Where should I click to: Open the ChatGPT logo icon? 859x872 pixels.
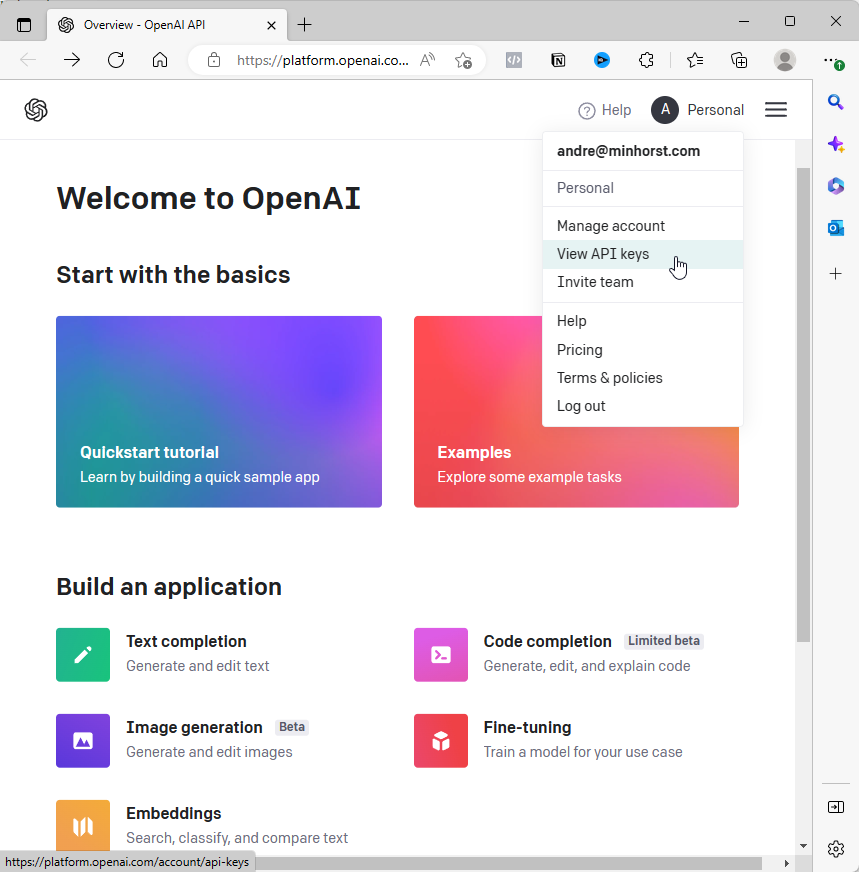(x=36, y=109)
